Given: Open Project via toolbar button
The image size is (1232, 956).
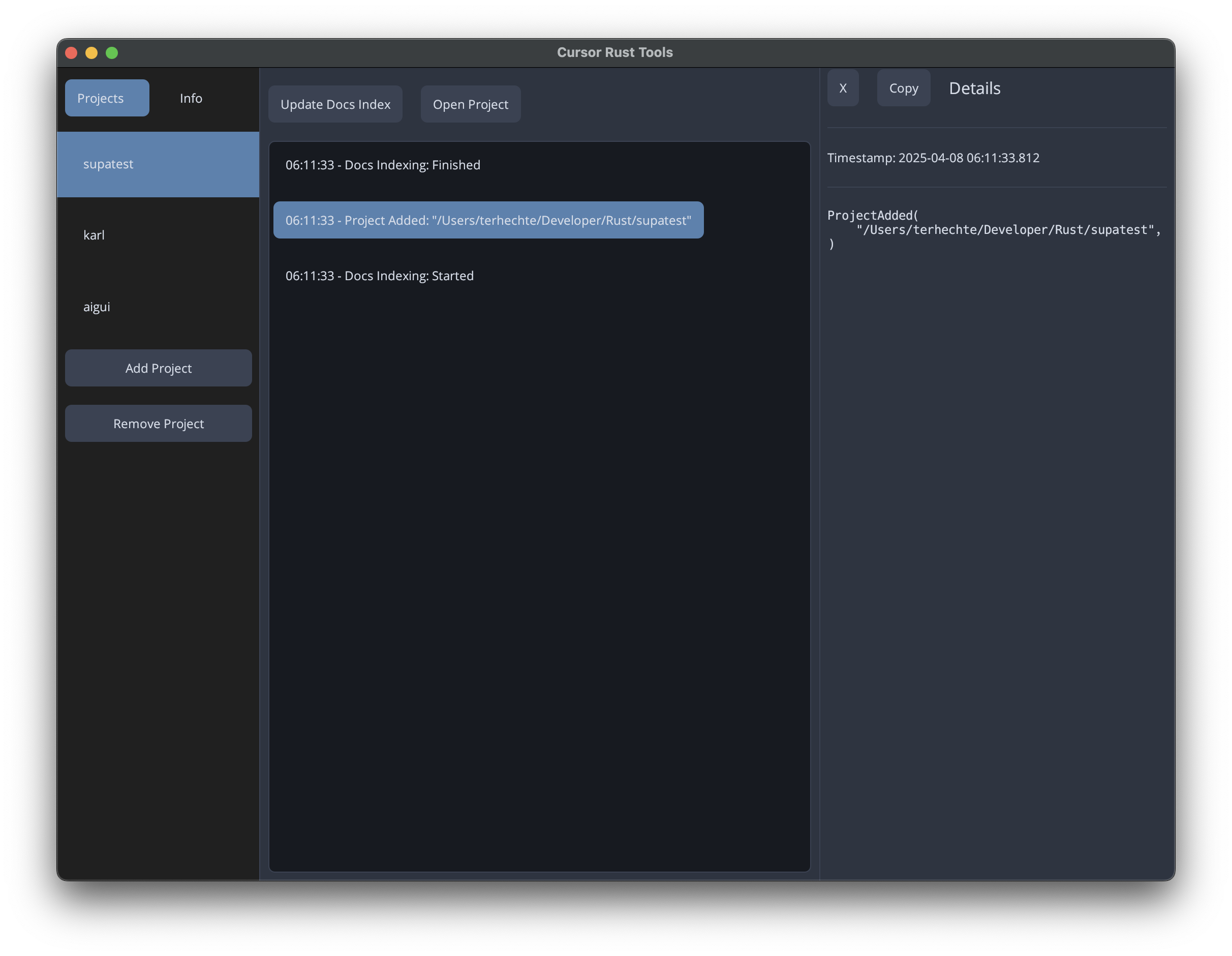Looking at the screenshot, I should click(470, 104).
